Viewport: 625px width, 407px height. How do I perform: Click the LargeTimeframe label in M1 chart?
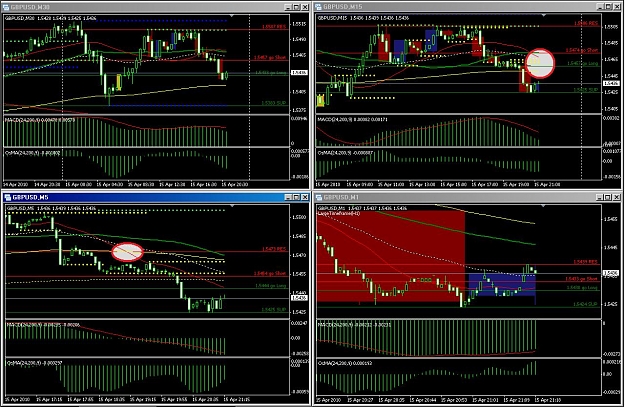point(339,214)
